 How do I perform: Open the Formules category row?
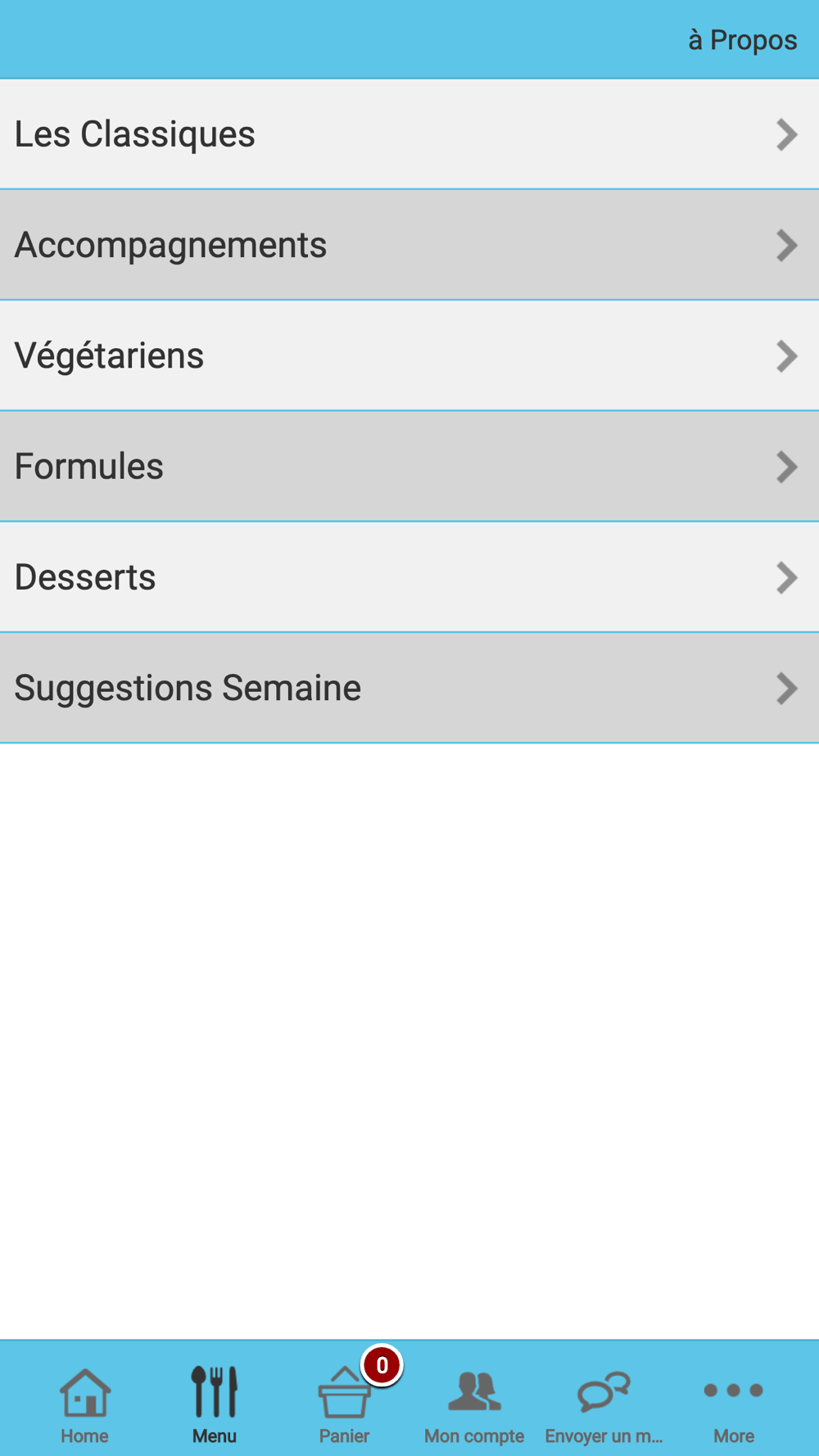[409, 467]
